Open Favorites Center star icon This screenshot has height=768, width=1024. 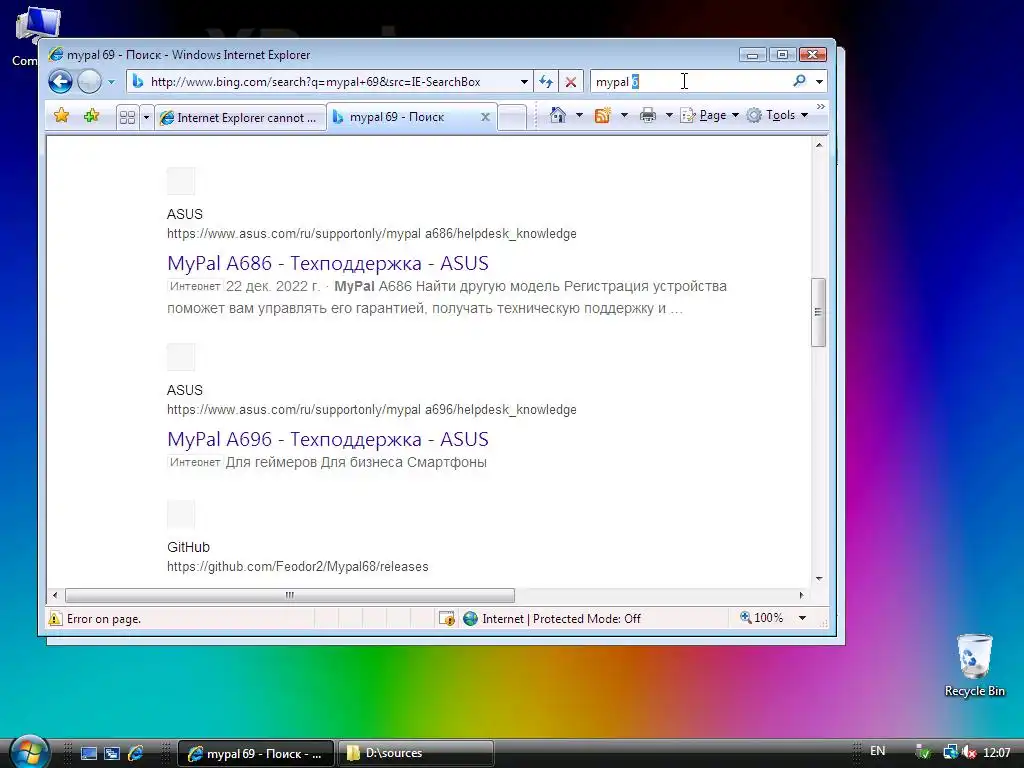(61, 116)
